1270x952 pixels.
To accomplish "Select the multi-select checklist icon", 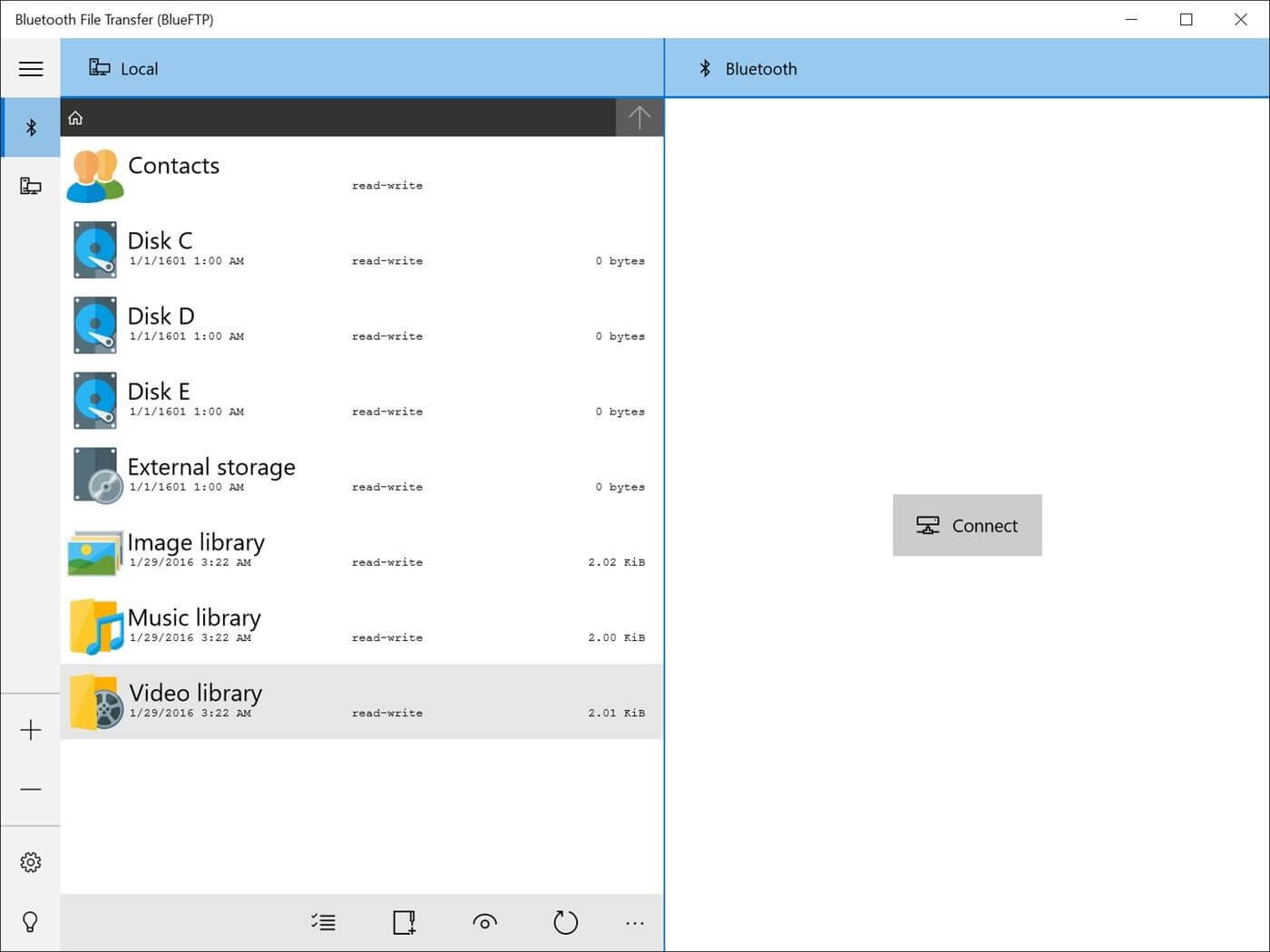I will [323, 922].
